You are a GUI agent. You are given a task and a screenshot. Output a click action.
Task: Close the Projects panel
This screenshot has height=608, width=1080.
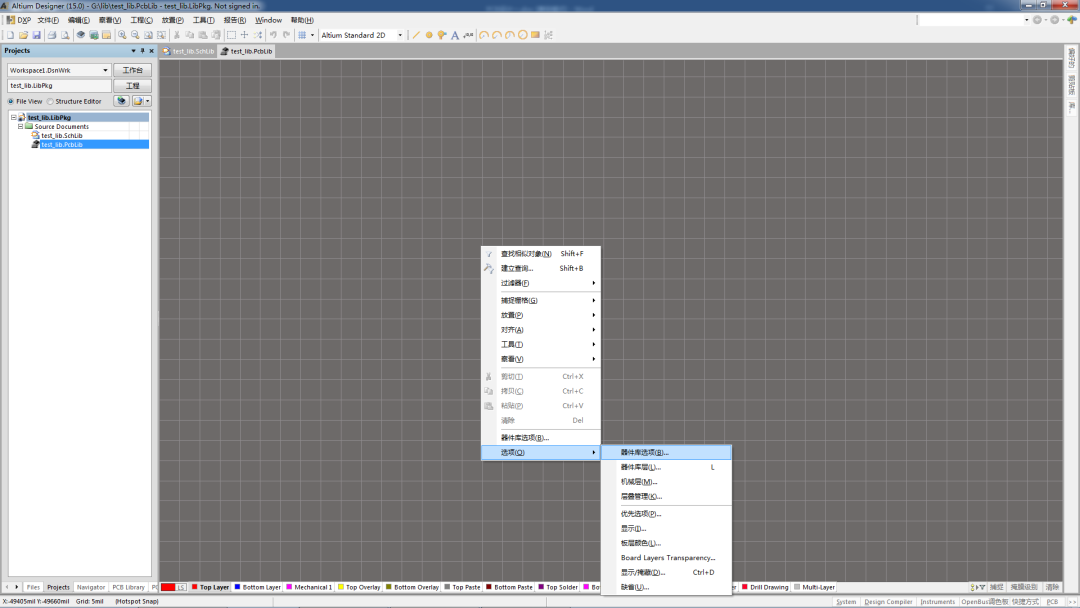point(152,51)
